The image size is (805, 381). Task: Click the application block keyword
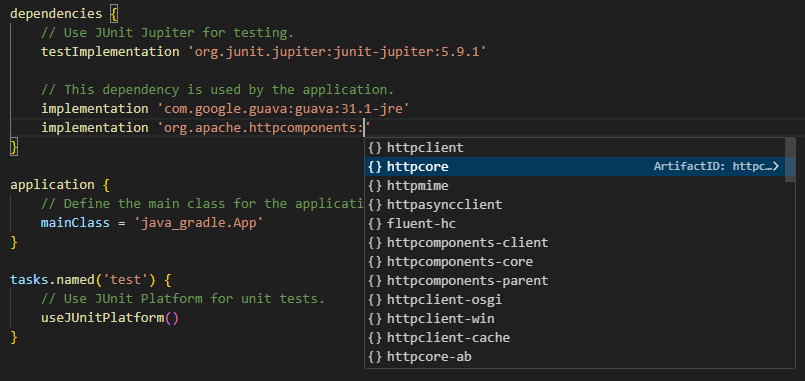click(52, 185)
